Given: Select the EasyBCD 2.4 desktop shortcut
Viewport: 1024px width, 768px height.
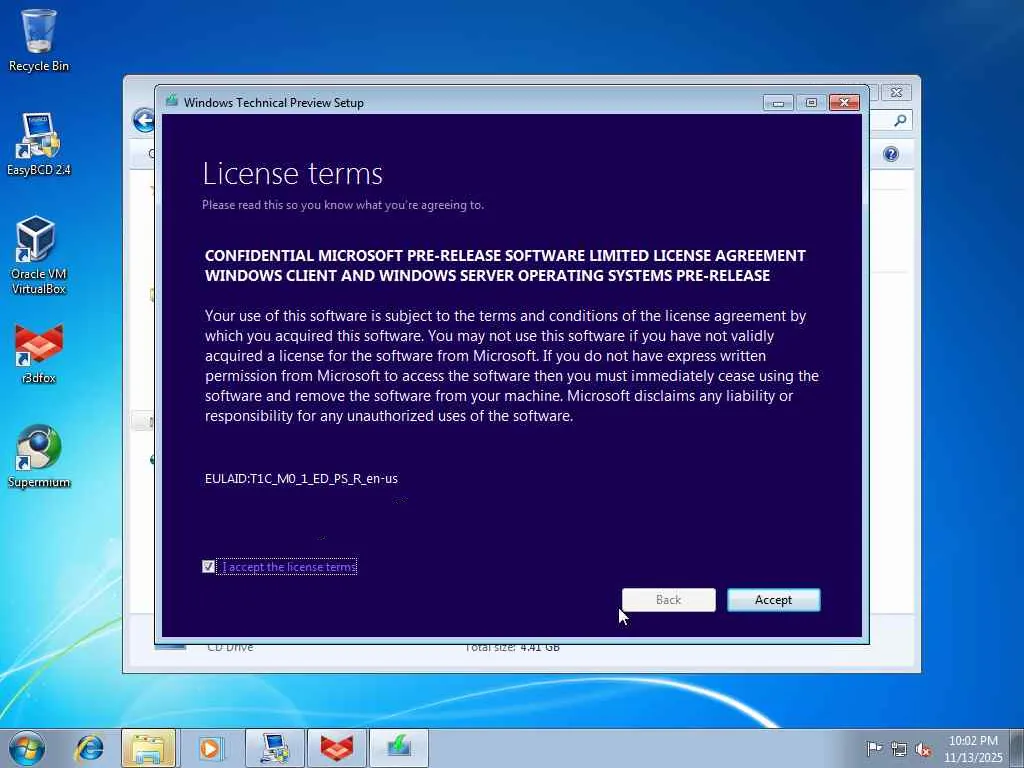Looking at the screenshot, I should (39, 144).
